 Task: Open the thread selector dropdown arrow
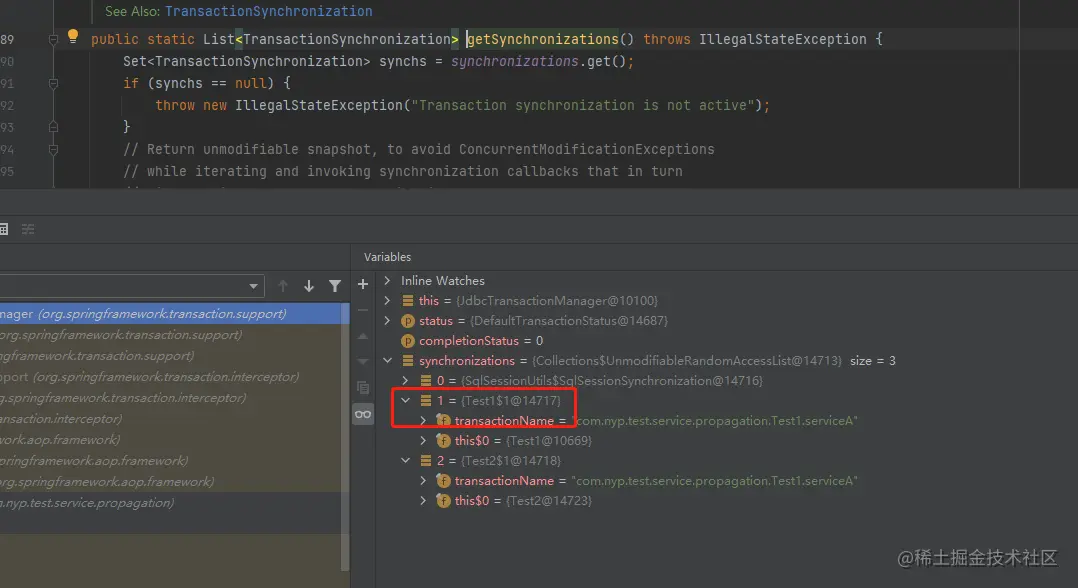(254, 286)
